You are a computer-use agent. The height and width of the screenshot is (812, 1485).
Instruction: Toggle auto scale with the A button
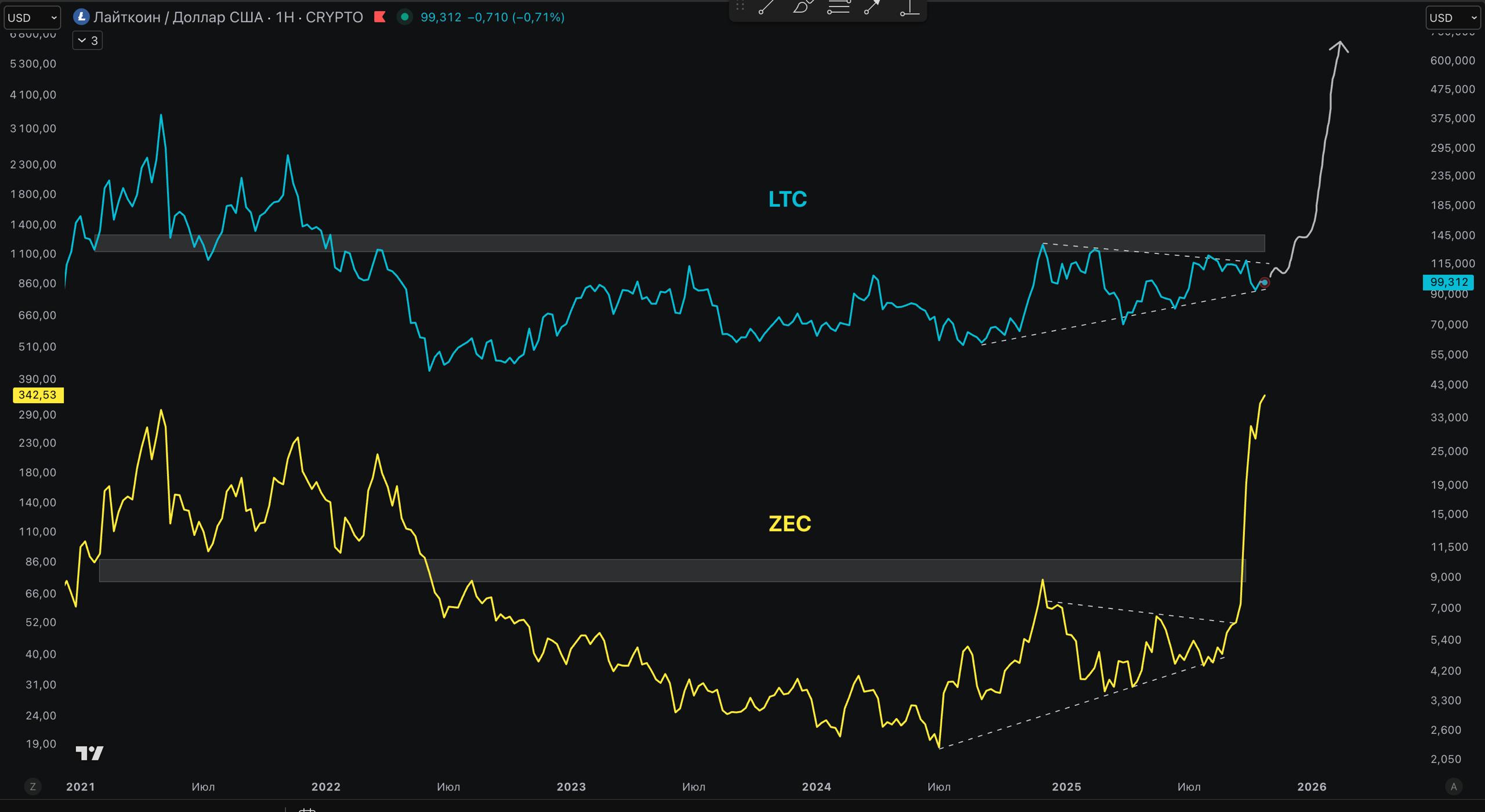point(1454,786)
